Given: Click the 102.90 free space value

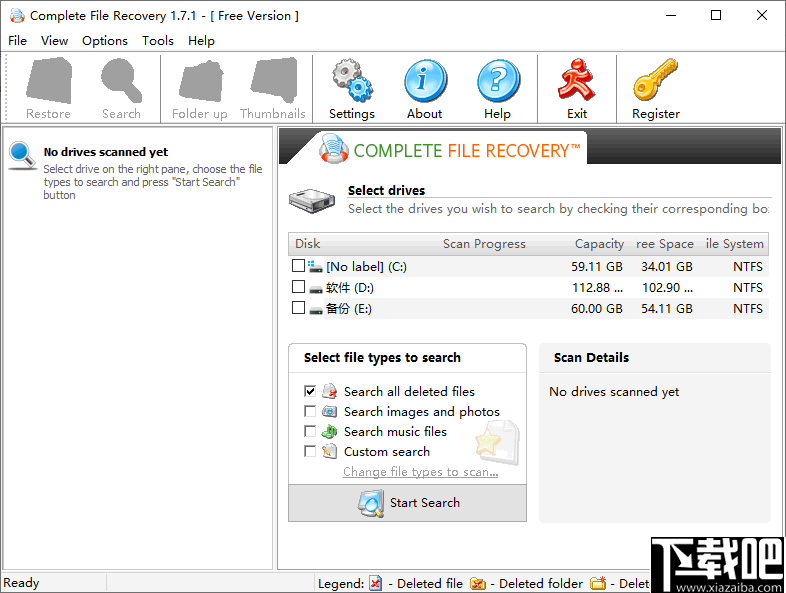Looking at the screenshot, I should pos(667,288).
